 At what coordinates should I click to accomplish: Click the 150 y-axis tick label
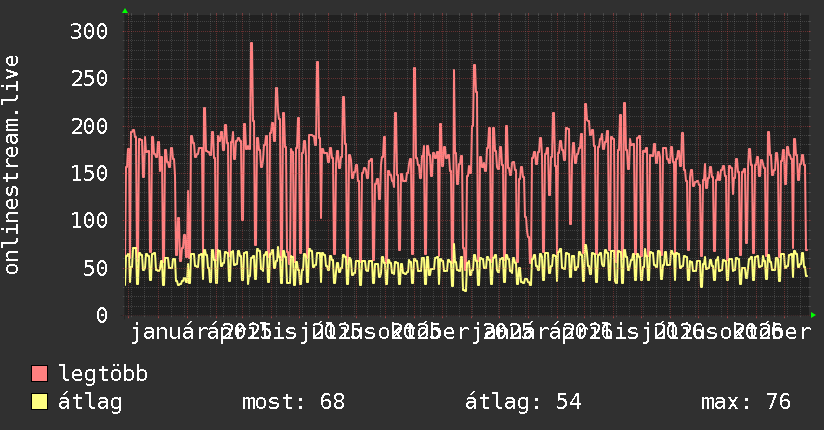tap(89, 173)
